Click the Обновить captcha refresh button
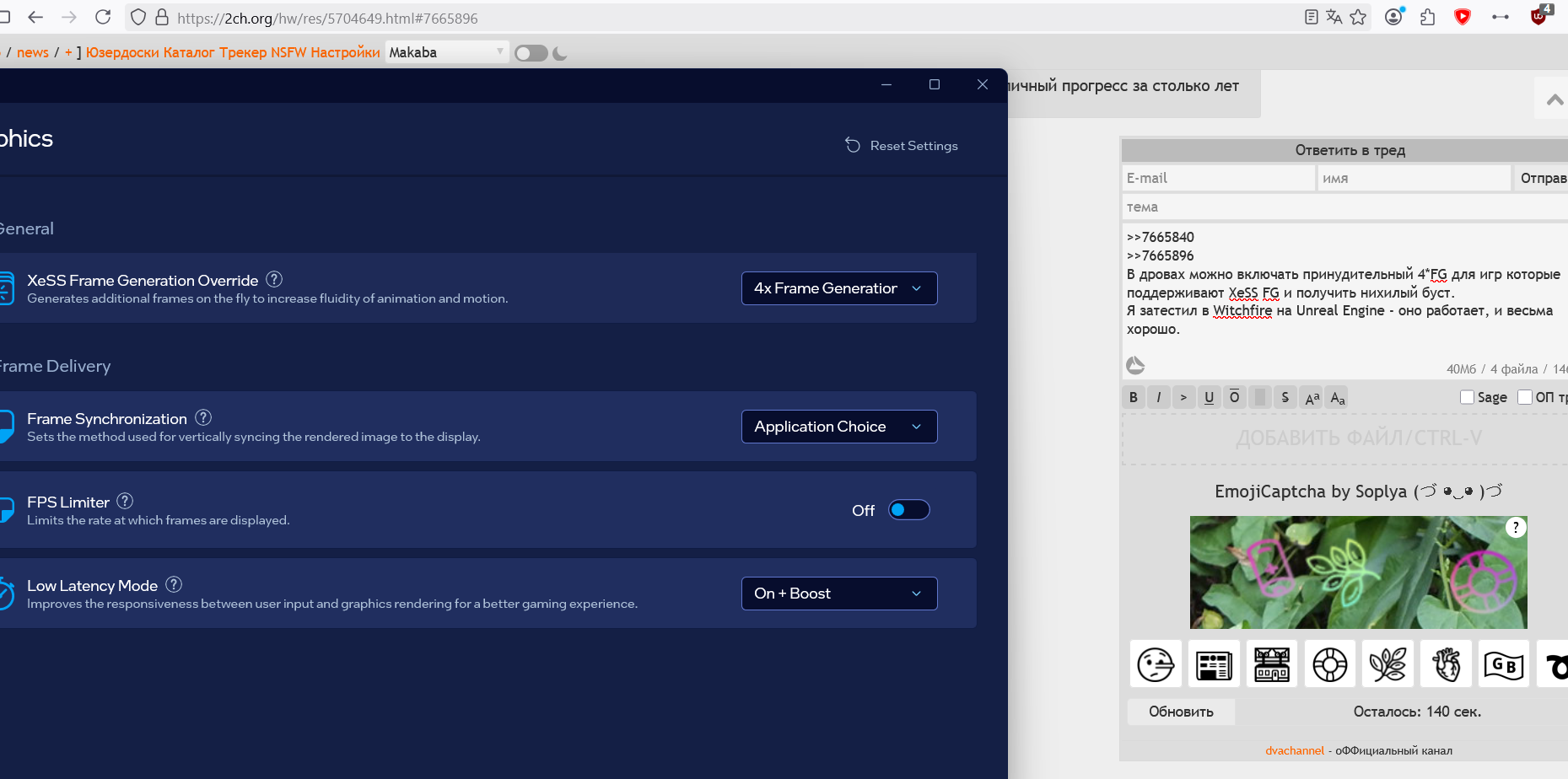Screen dimensions: 1568x779 [x=1181, y=712]
